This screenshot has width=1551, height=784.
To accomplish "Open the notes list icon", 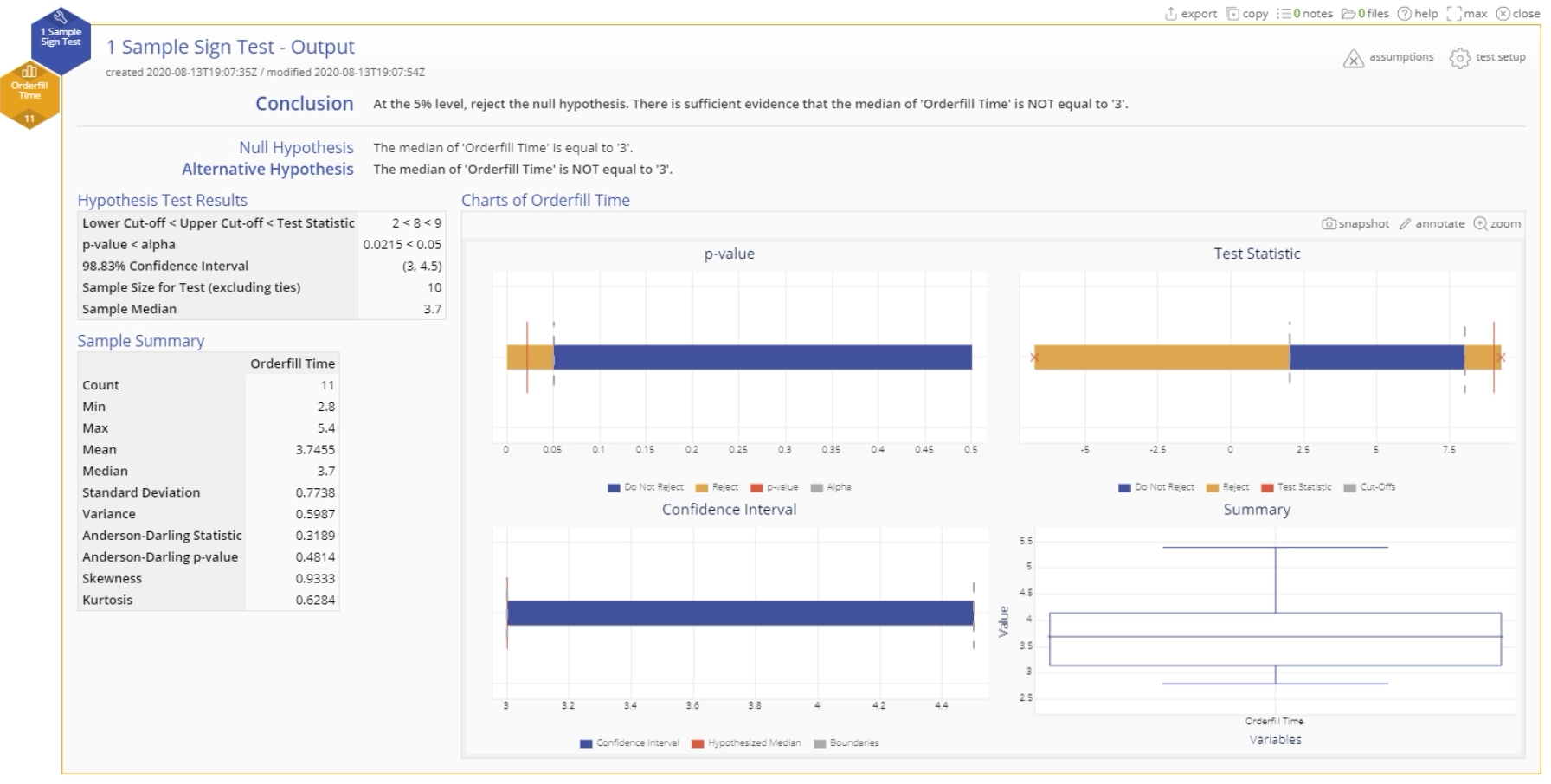I will [1284, 13].
